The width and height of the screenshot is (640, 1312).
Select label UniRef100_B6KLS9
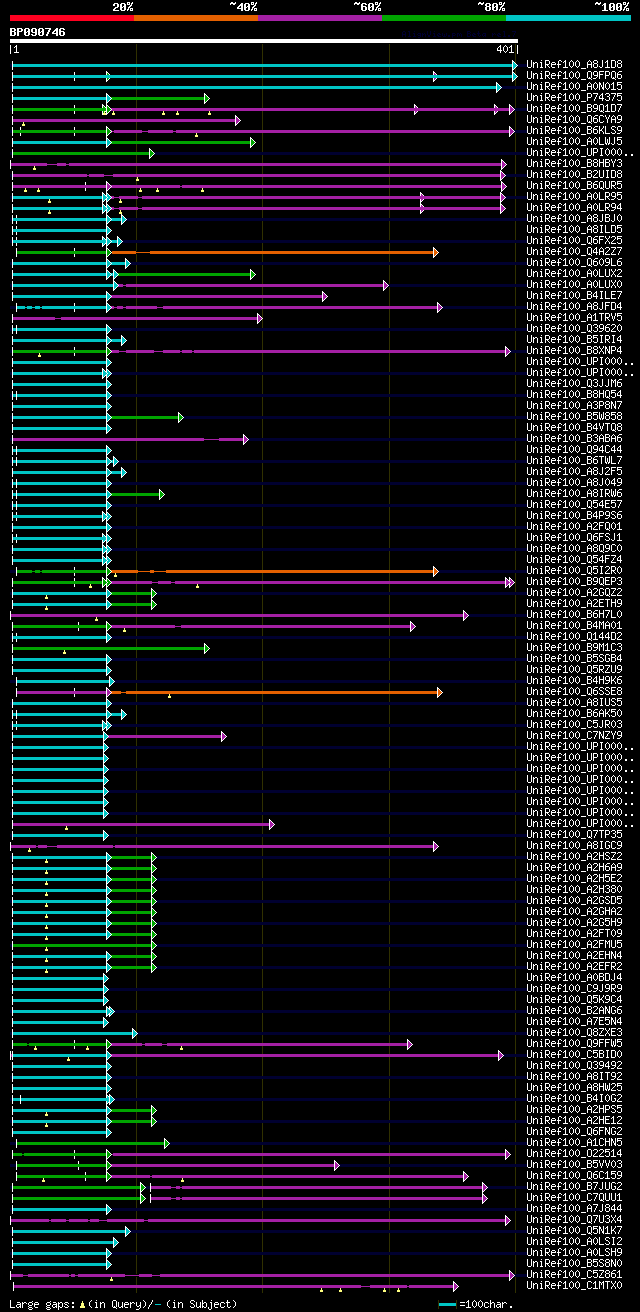click(x=574, y=130)
